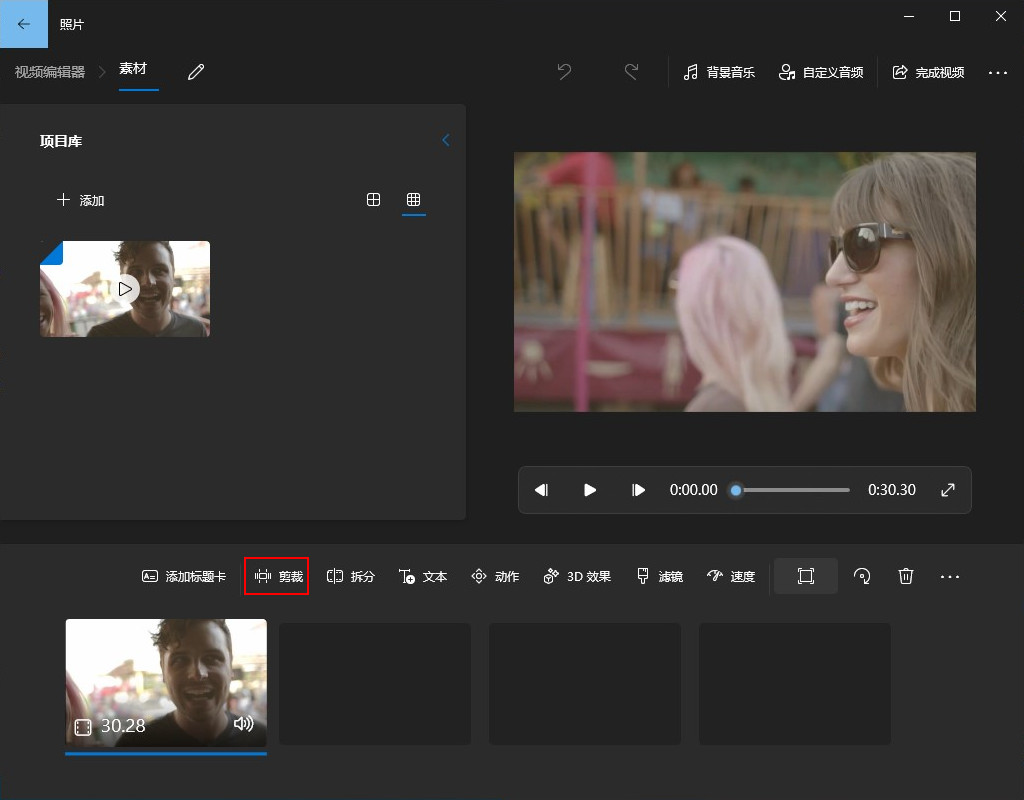Delete the selected clip with trash icon

(906, 576)
